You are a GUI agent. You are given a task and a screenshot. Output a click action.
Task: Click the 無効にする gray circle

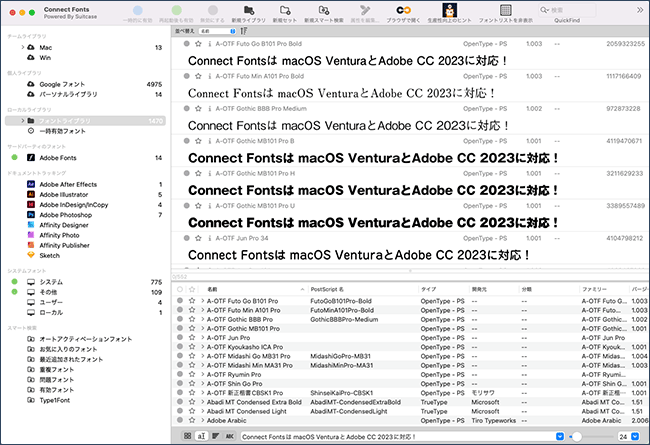tap(213, 10)
